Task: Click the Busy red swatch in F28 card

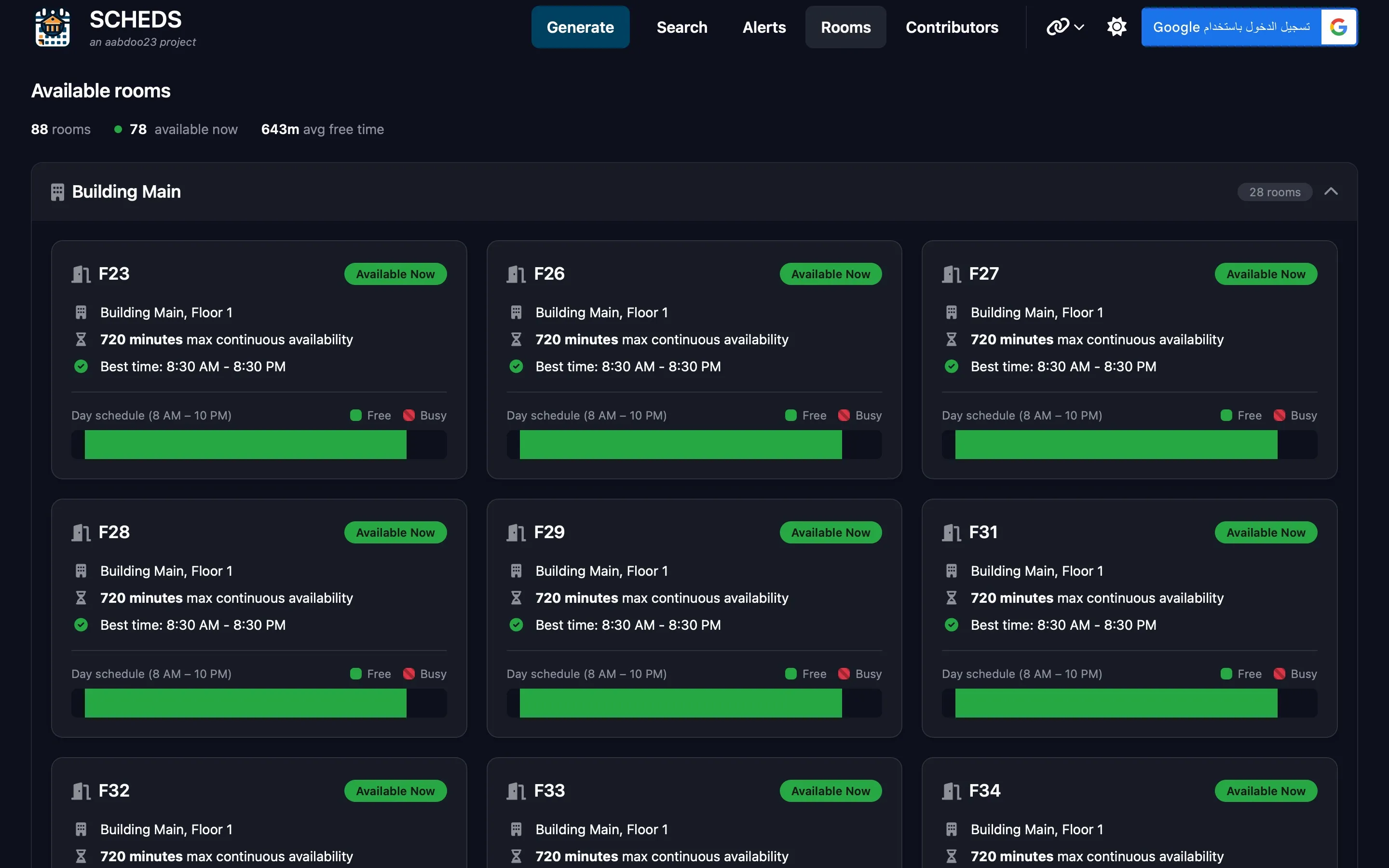Action: [x=409, y=673]
